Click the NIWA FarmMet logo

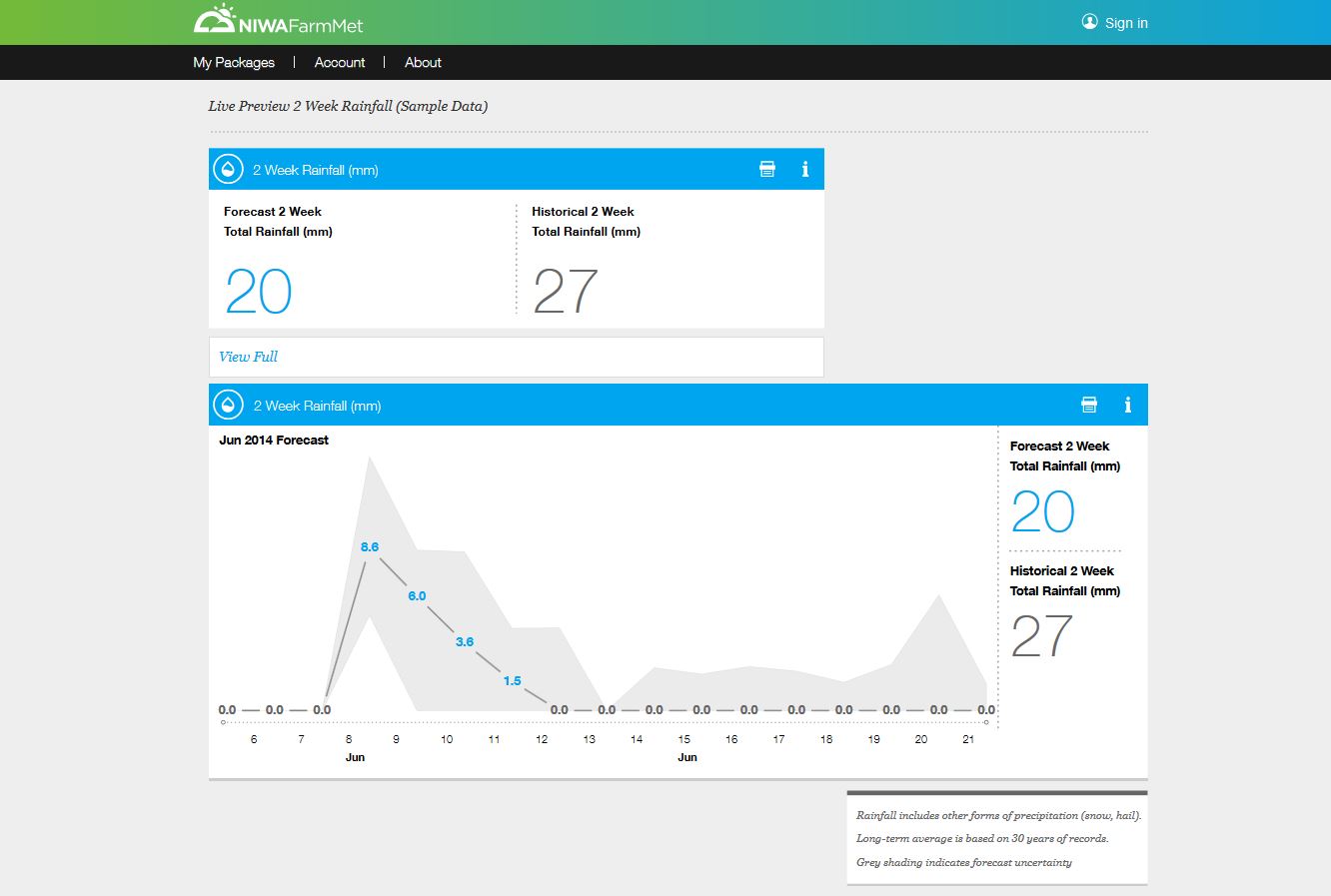point(278,22)
